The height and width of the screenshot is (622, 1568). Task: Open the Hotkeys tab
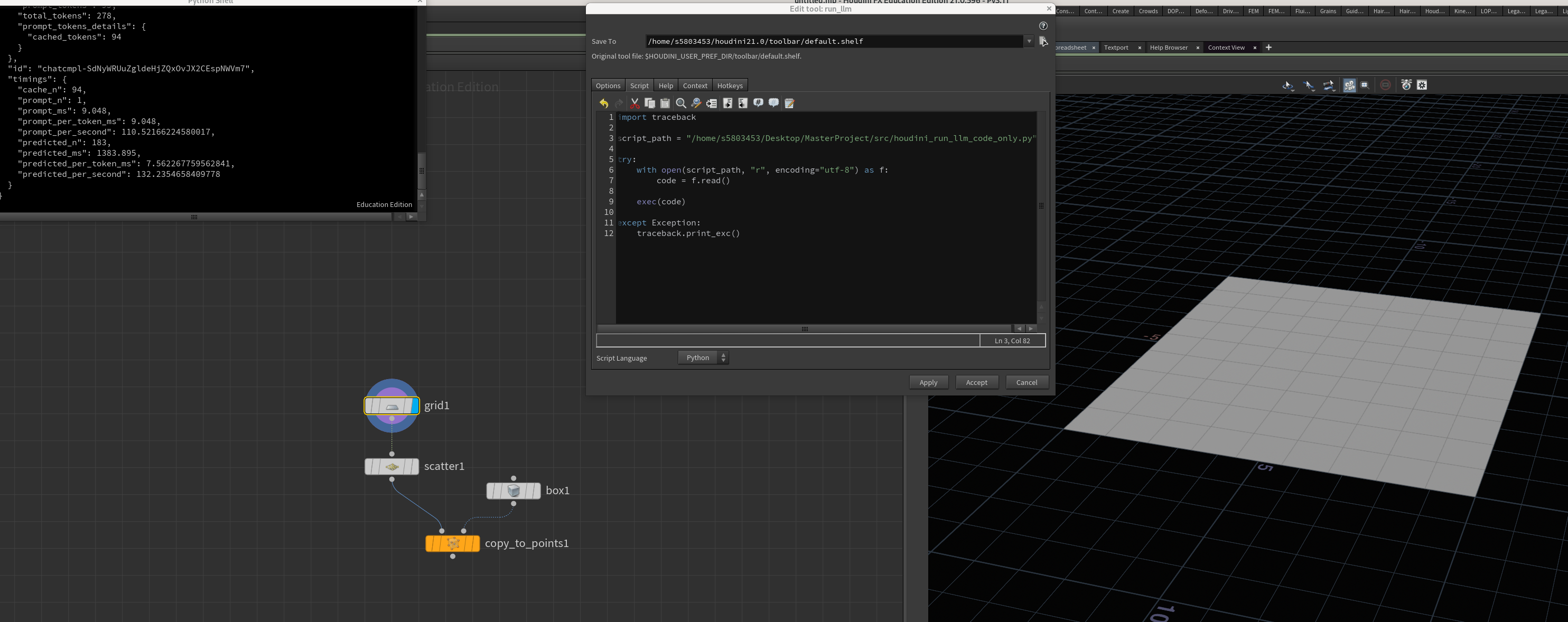coord(730,86)
